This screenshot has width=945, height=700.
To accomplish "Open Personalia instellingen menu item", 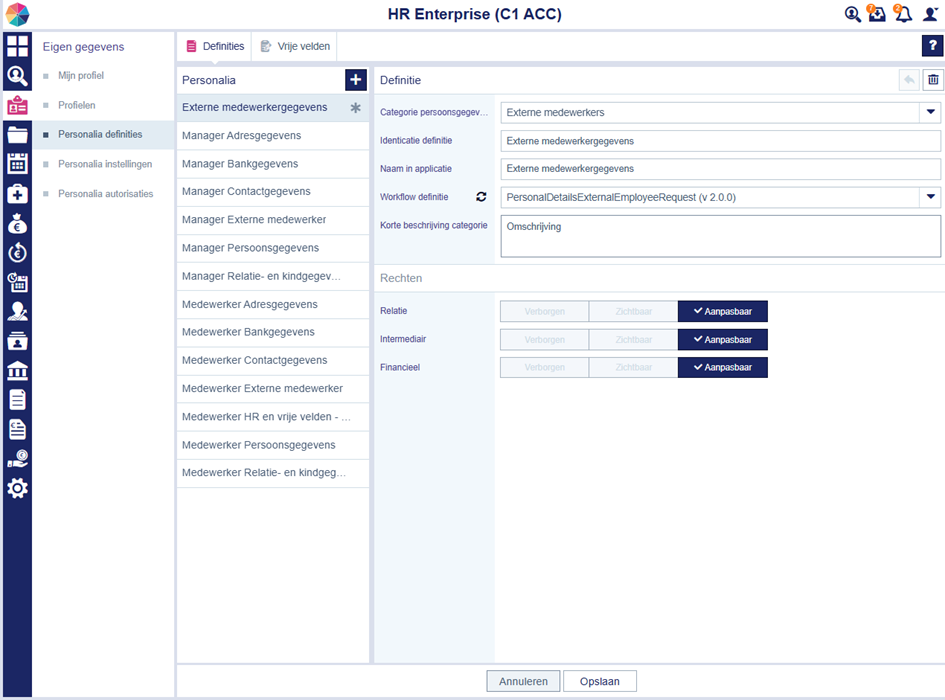I will click(105, 164).
